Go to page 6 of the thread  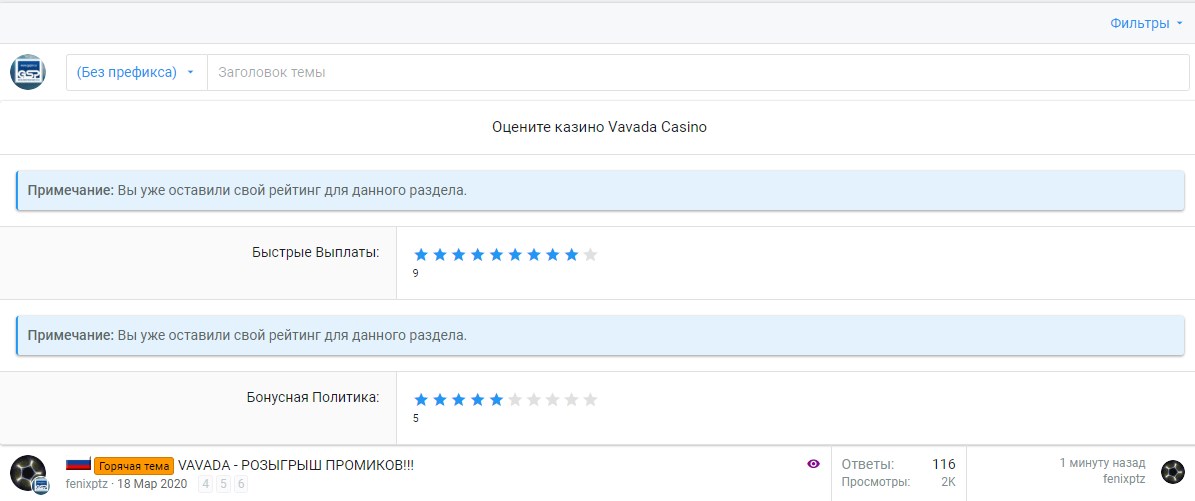point(241,484)
